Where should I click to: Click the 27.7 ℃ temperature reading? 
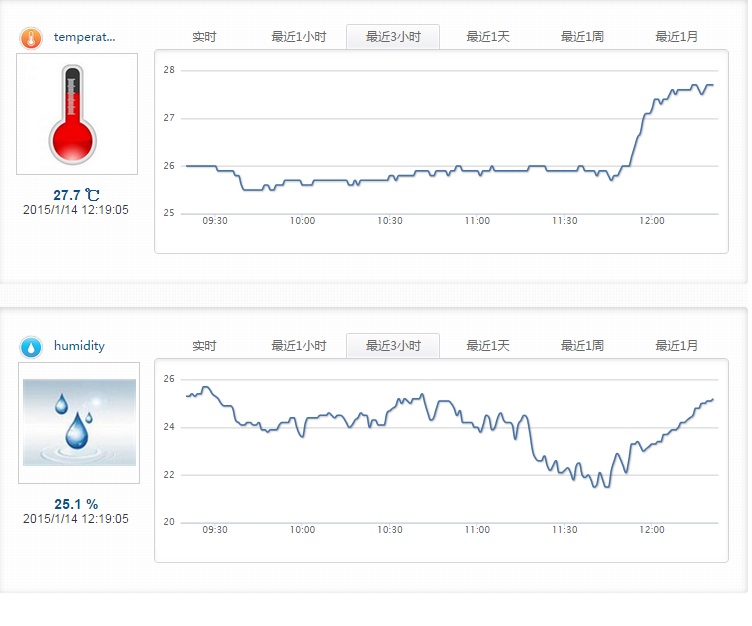click(x=76, y=195)
